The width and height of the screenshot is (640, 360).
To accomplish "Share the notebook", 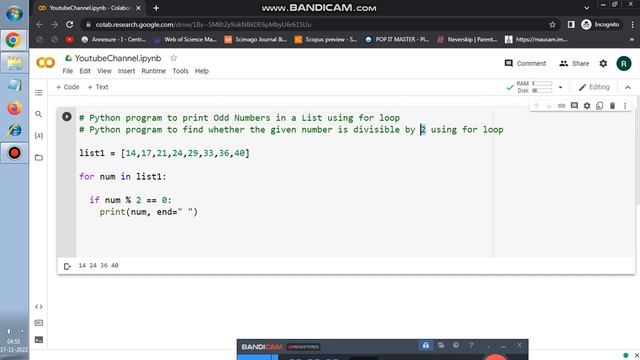I will tap(574, 63).
